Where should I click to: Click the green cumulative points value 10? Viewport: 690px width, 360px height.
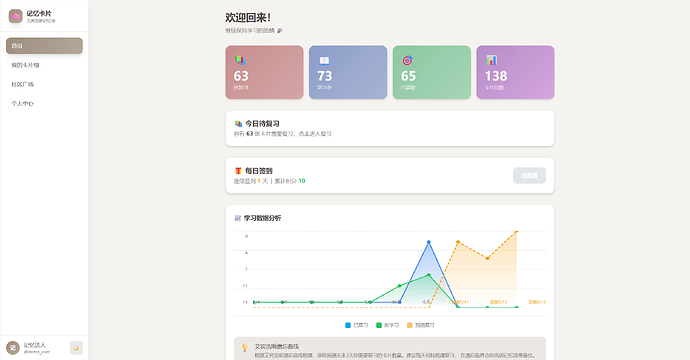tap(302, 181)
